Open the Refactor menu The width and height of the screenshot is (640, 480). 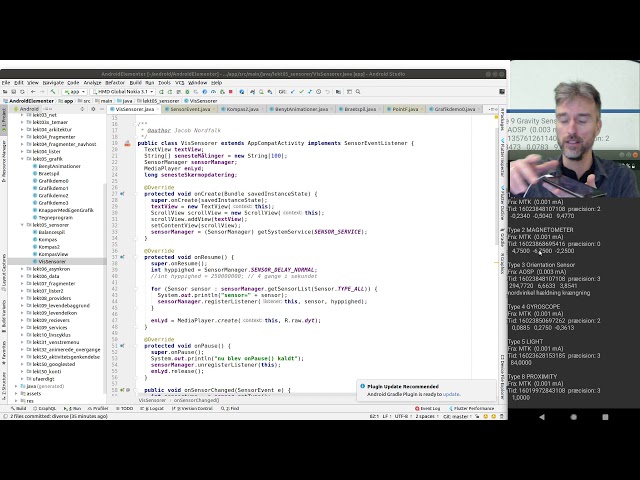click(115, 82)
